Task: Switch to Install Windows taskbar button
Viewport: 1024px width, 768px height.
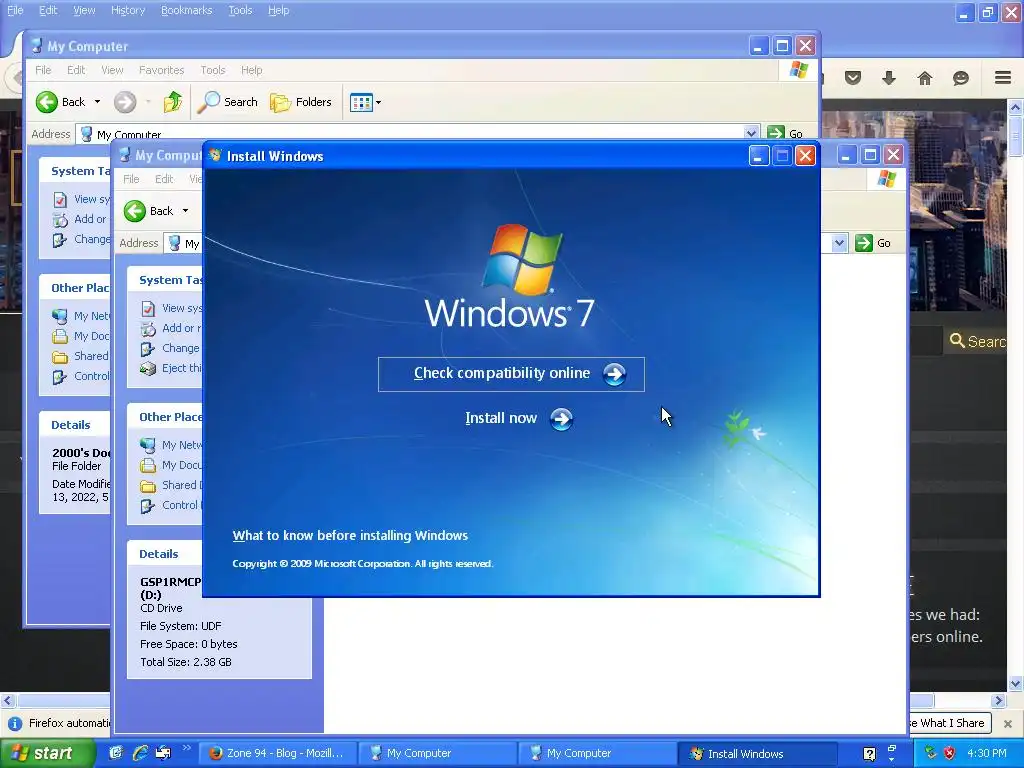Action: (756, 754)
